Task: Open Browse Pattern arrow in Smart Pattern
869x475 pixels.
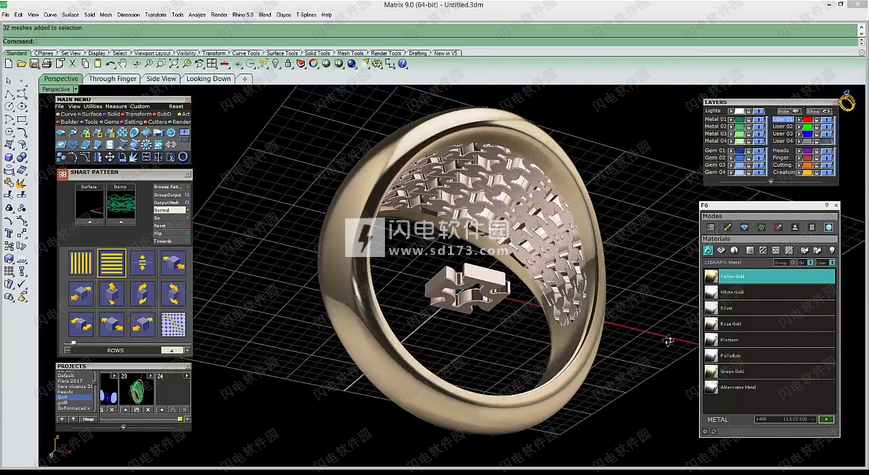Action: point(187,187)
